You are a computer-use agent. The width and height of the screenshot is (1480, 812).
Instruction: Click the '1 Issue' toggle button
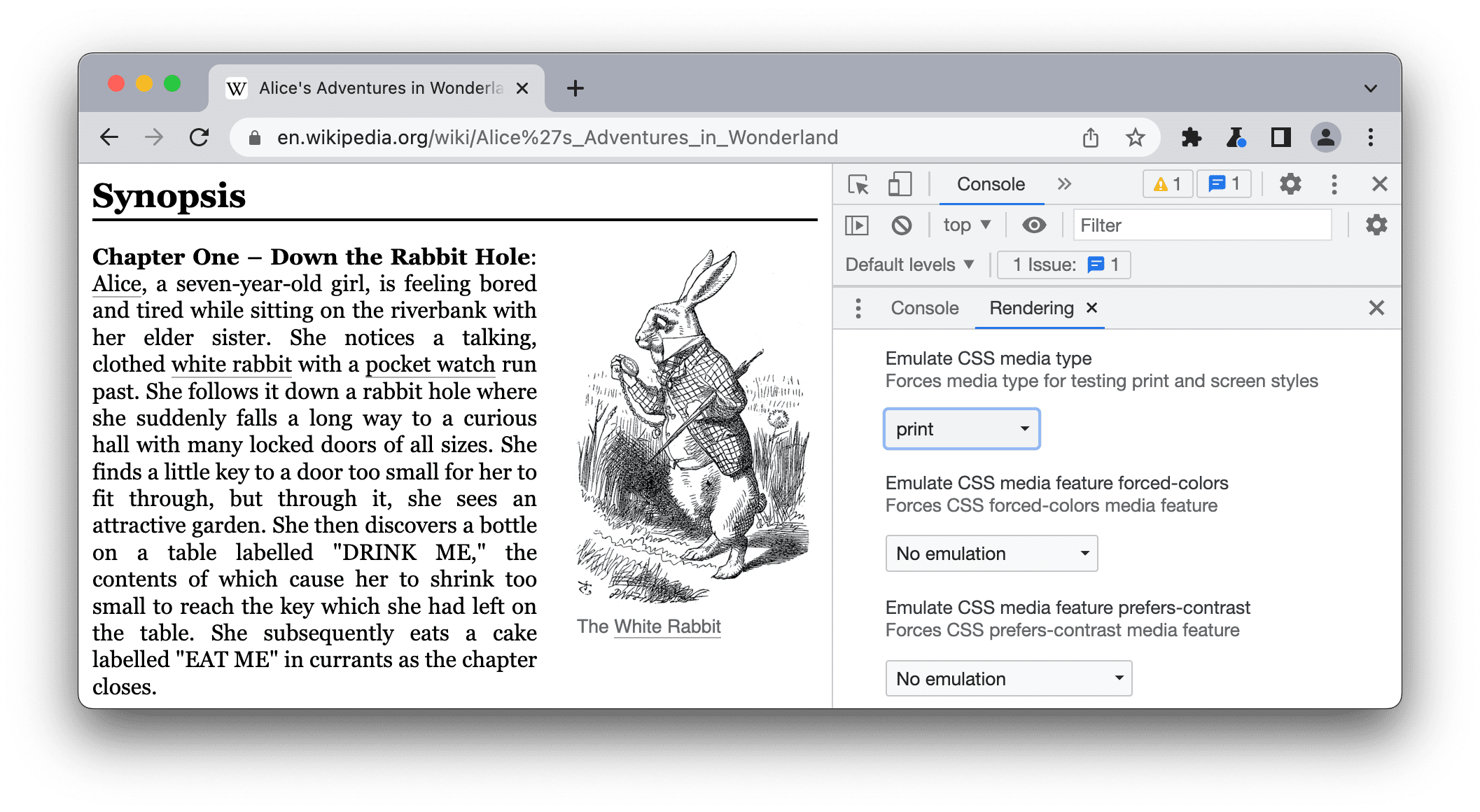(x=1062, y=264)
